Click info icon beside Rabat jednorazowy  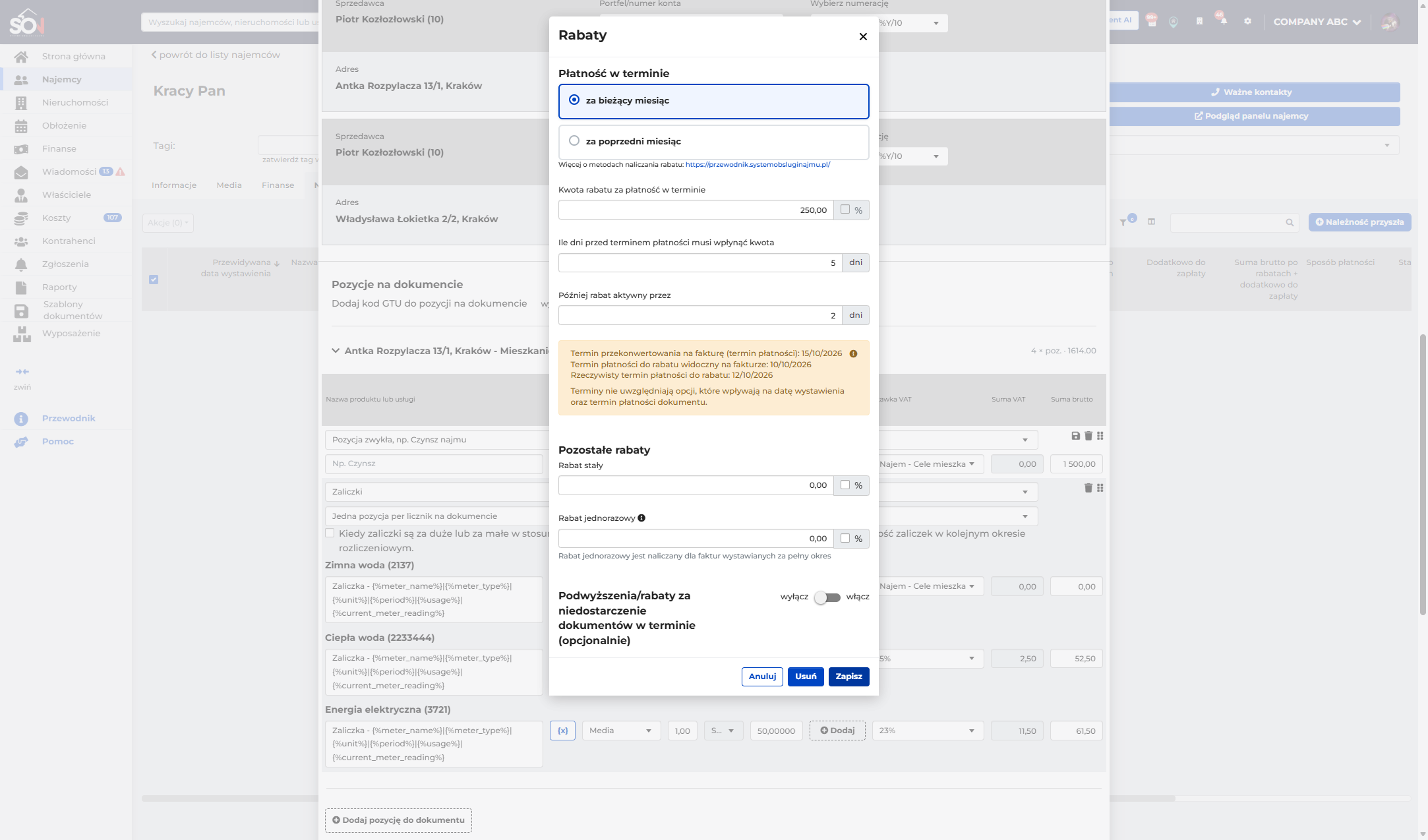[x=641, y=518]
